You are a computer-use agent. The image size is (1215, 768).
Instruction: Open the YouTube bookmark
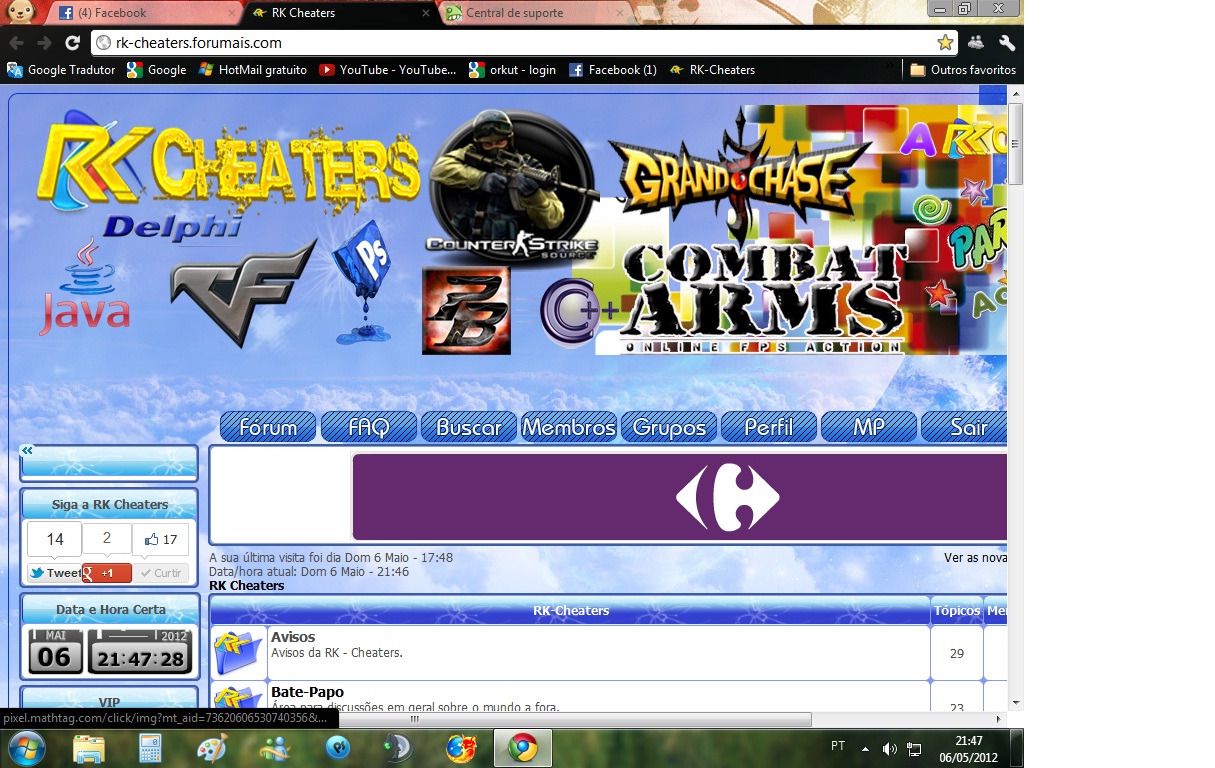tap(387, 70)
